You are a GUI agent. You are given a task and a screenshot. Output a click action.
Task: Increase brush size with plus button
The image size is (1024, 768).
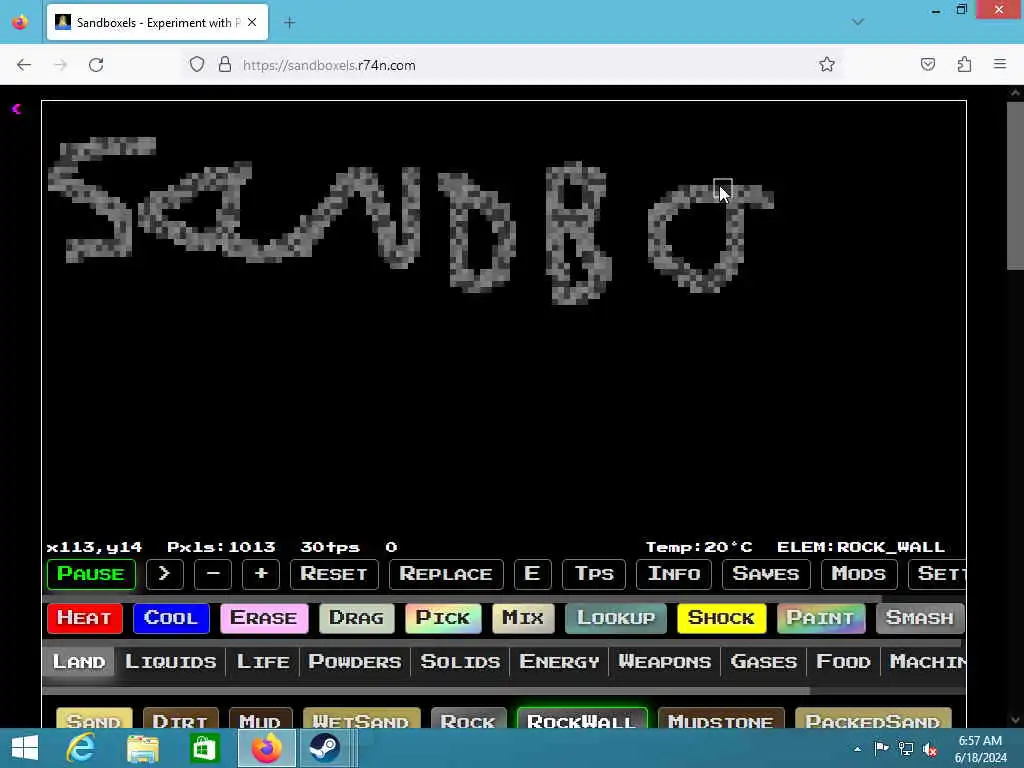(261, 574)
